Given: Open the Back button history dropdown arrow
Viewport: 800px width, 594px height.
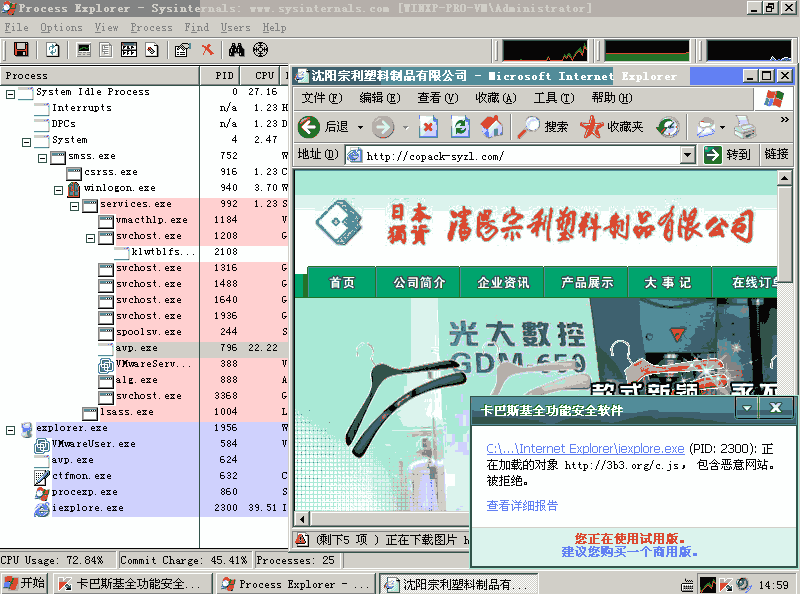Looking at the screenshot, I should point(360,127).
